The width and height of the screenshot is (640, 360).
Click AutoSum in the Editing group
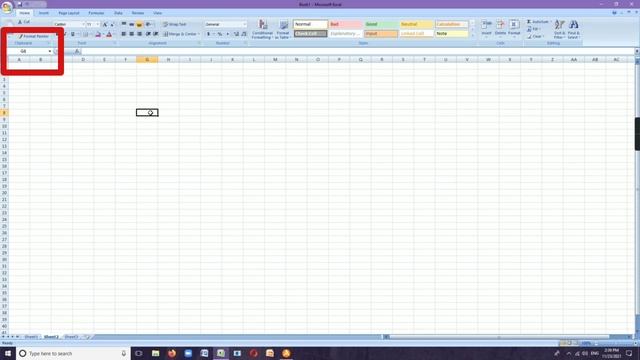538,22
